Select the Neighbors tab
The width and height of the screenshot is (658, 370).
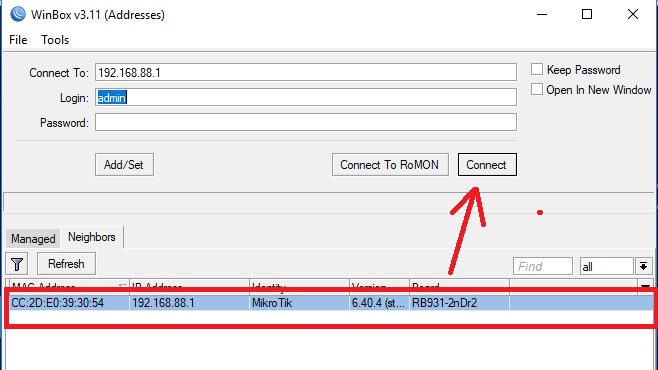click(x=91, y=237)
